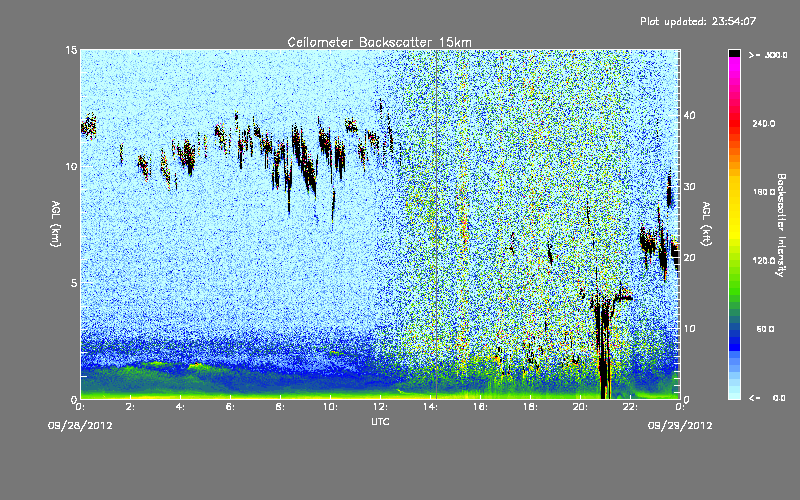Click the 'Backscatter Intensity' colorbar label
Screen dimensions: 800x500
781,225
